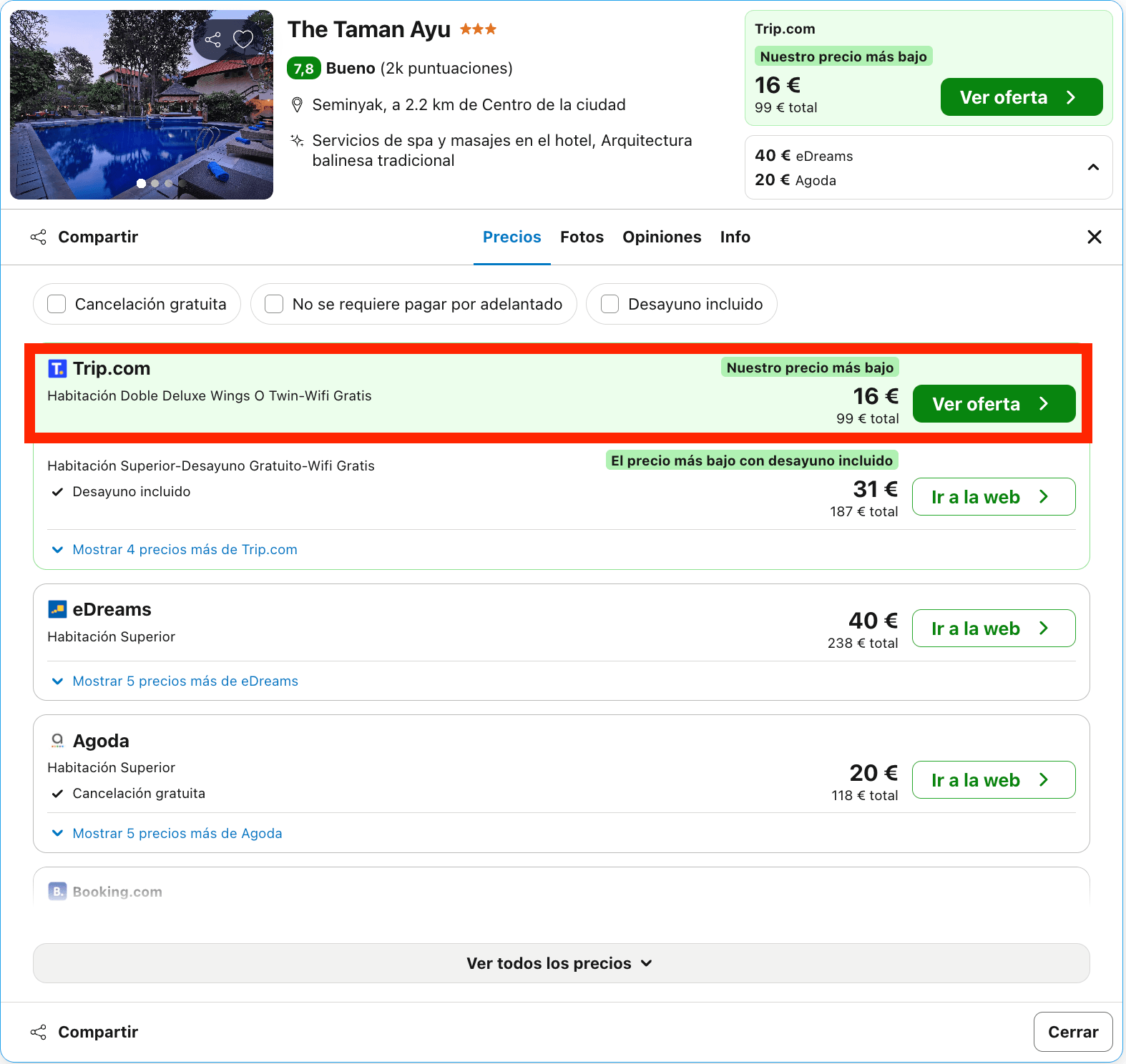Open Ver todos los precios dropdown
This screenshot has height=1064, width=1126.
pyautogui.click(x=562, y=963)
